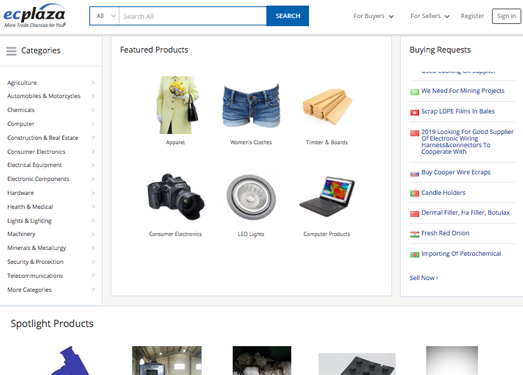Select the Chemicals category

[x=21, y=110]
